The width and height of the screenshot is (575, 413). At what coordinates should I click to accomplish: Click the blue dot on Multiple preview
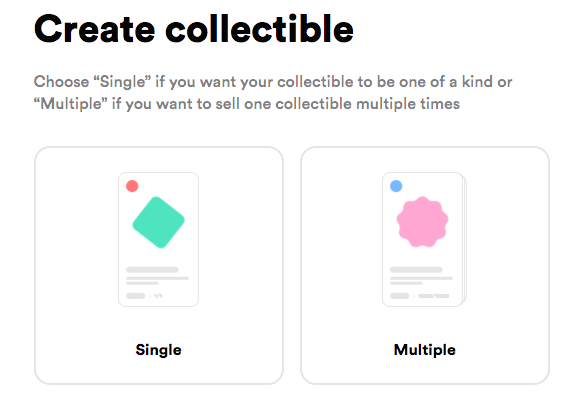[396, 186]
